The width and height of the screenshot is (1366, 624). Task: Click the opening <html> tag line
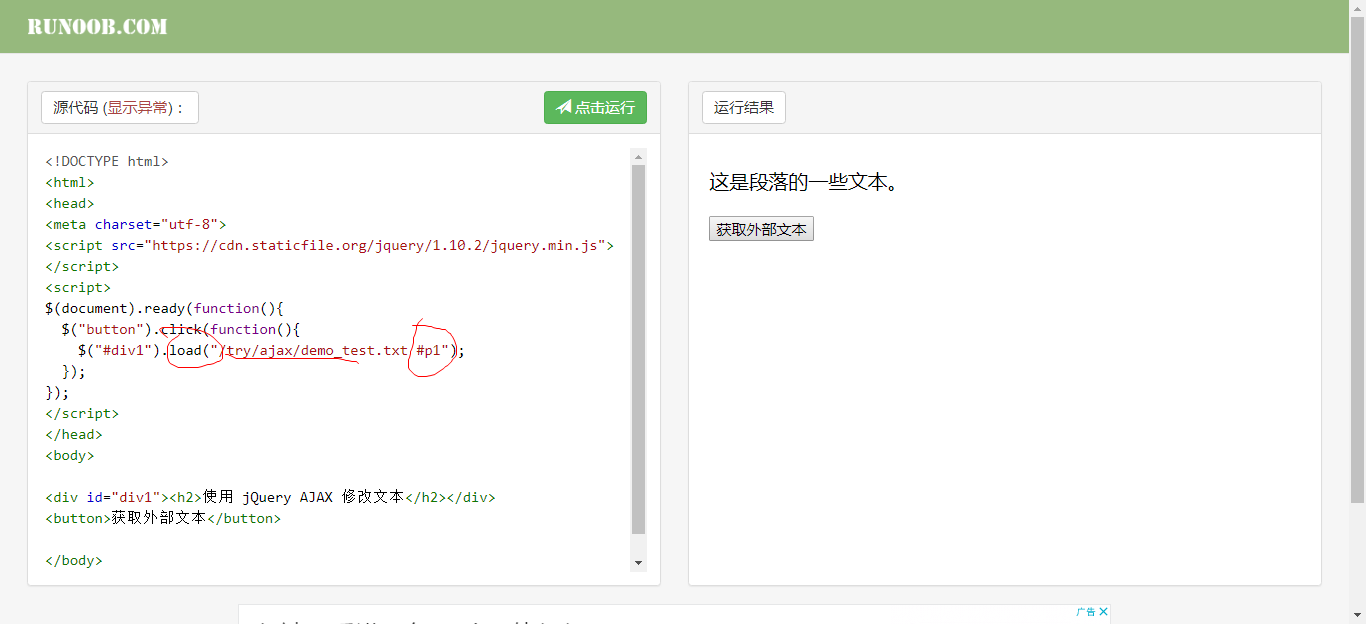[x=70, y=182]
